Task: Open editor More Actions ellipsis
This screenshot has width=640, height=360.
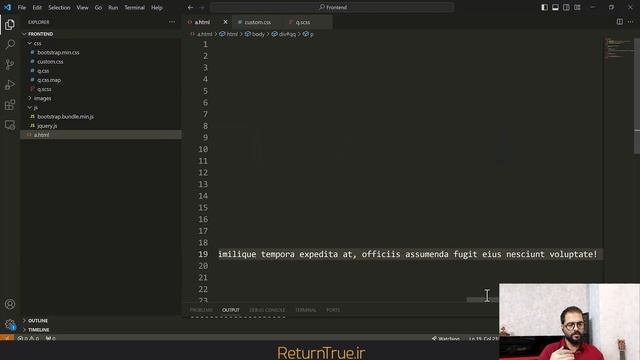Action: click(631, 22)
